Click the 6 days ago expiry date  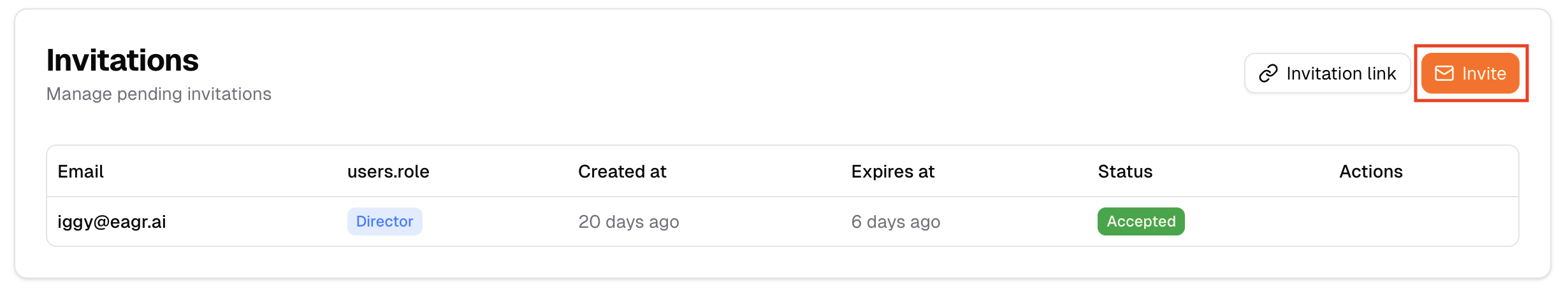click(x=896, y=222)
